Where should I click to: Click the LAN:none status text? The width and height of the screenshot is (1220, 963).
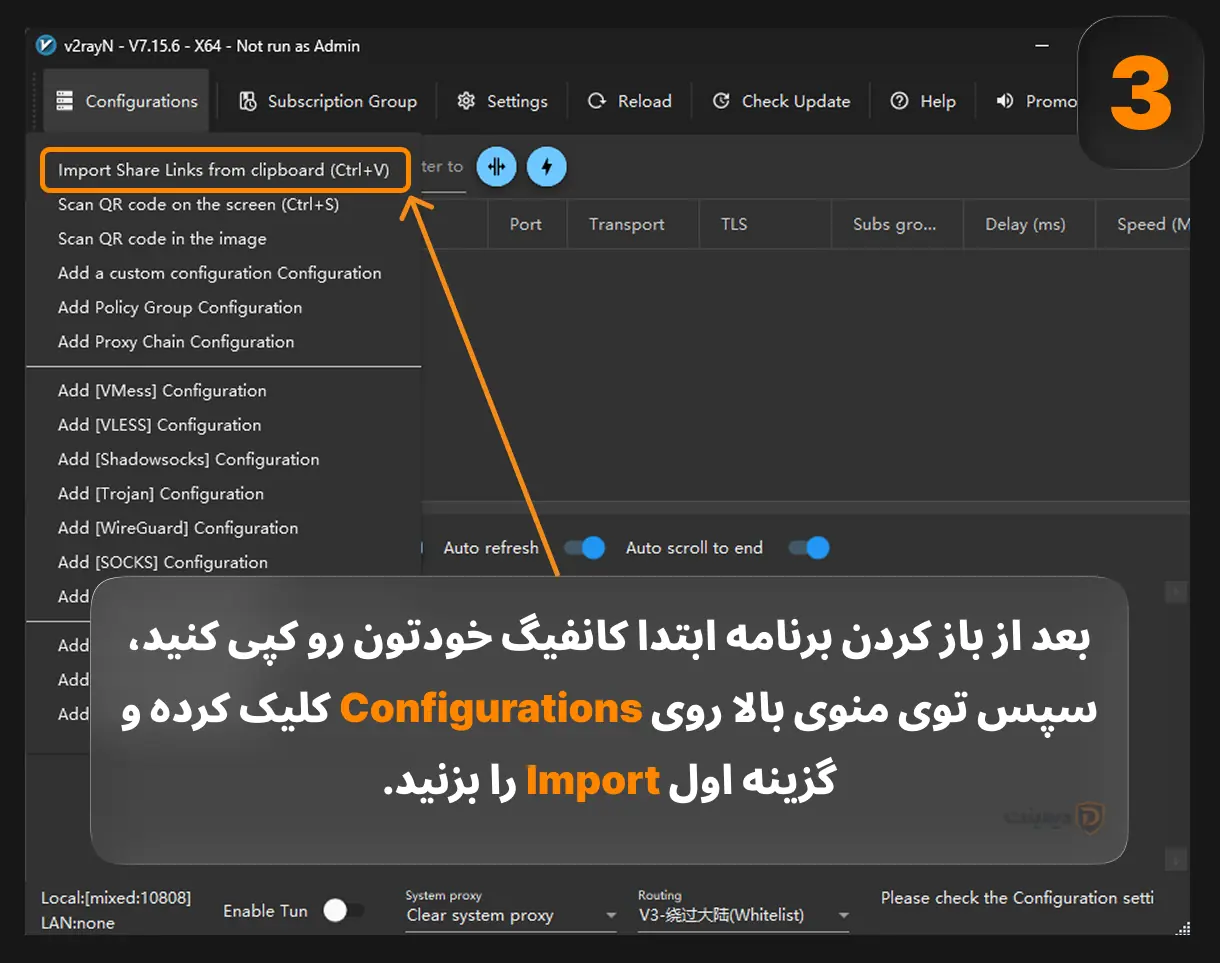[78, 923]
